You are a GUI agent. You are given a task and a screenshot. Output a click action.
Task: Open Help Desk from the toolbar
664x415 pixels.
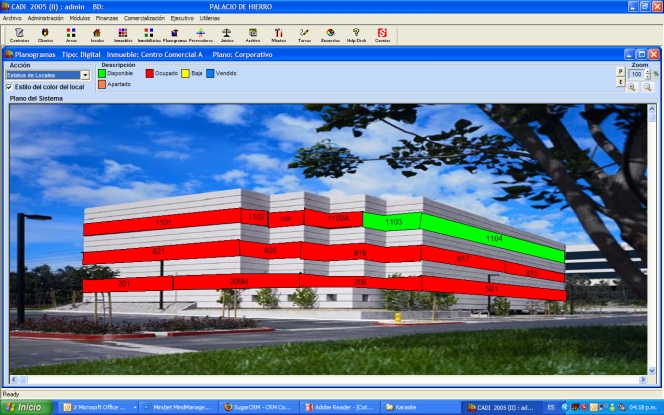click(x=356, y=35)
